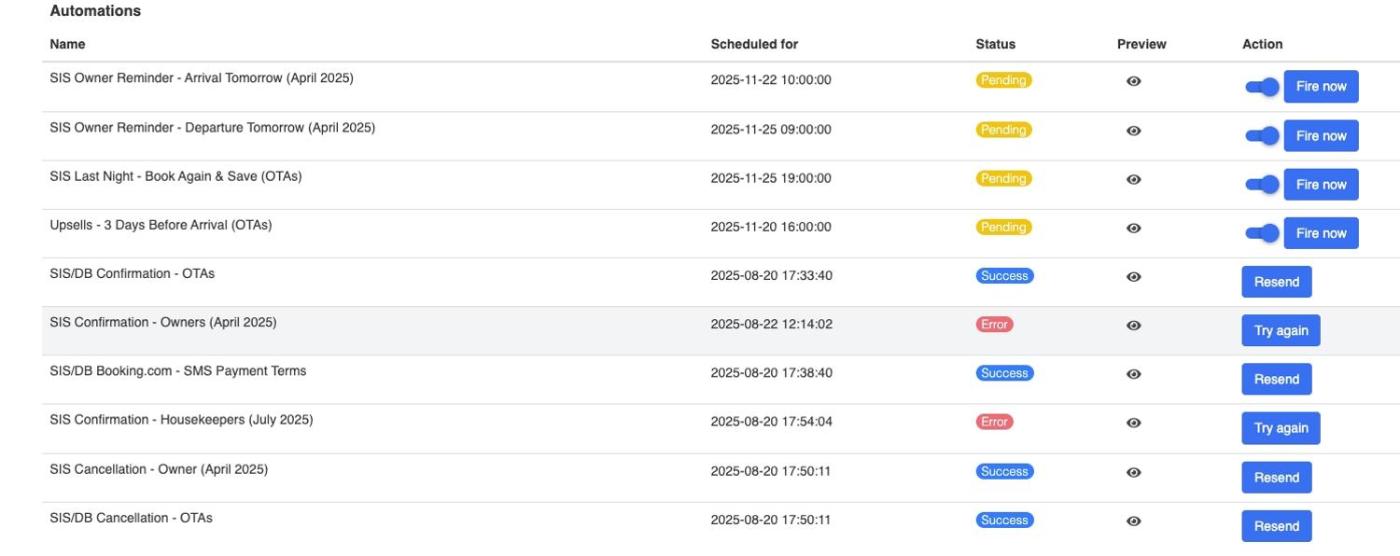The image size is (1400, 556).
Task: Open preview for SIS/DB Cancellation OTAs
Action: click(x=1133, y=521)
